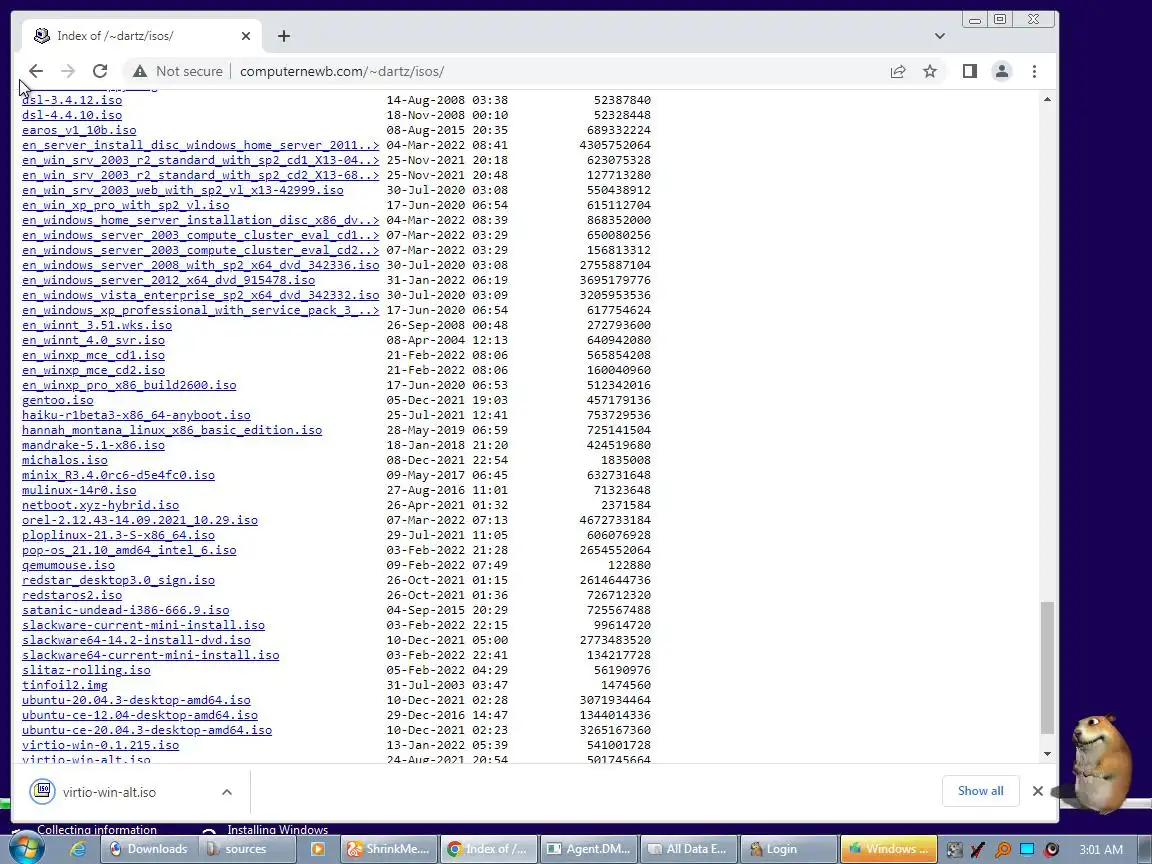Switch to the ShrinkMe taskbar window
The width and height of the screenshot is (1152, 864).
pyautogui.click(x=389, y=849)
